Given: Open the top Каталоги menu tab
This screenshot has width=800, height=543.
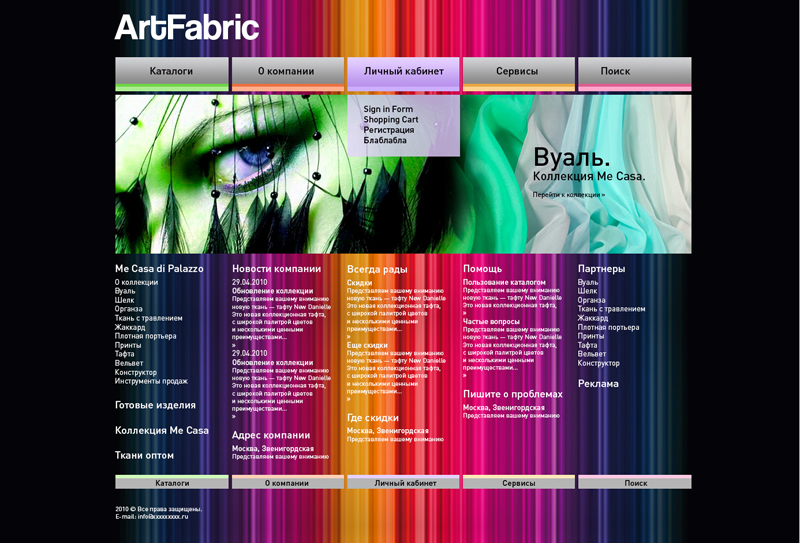Looking at the screenshot, I should point(171,74).
